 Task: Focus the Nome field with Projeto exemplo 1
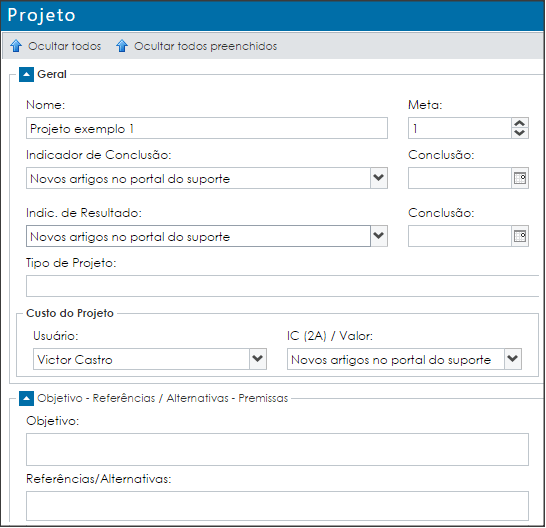(207, 128)
